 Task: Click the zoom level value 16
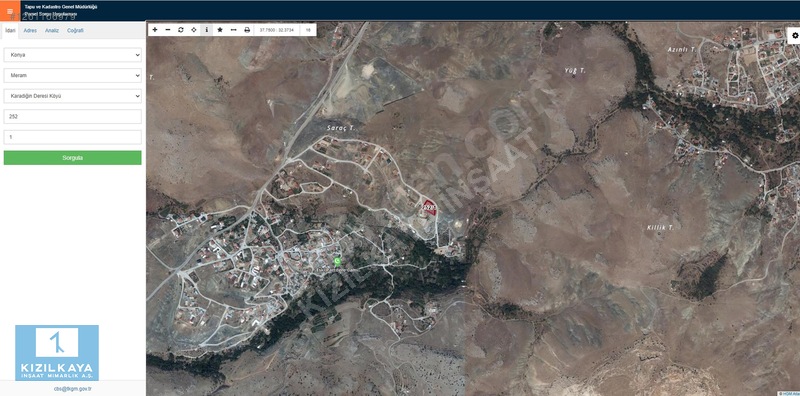308,30
